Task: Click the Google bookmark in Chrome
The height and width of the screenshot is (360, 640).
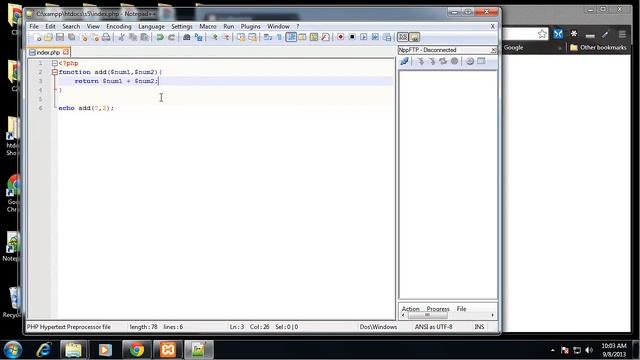Action: [x=513, y=48]
